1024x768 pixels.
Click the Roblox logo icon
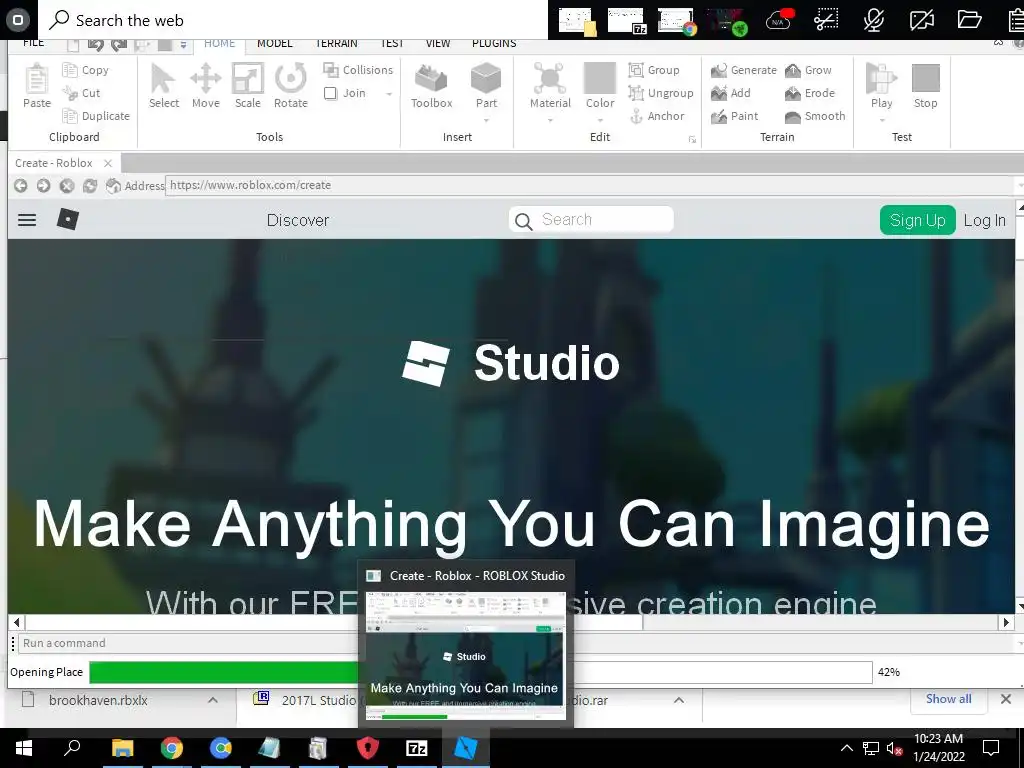tap(67, 219)
